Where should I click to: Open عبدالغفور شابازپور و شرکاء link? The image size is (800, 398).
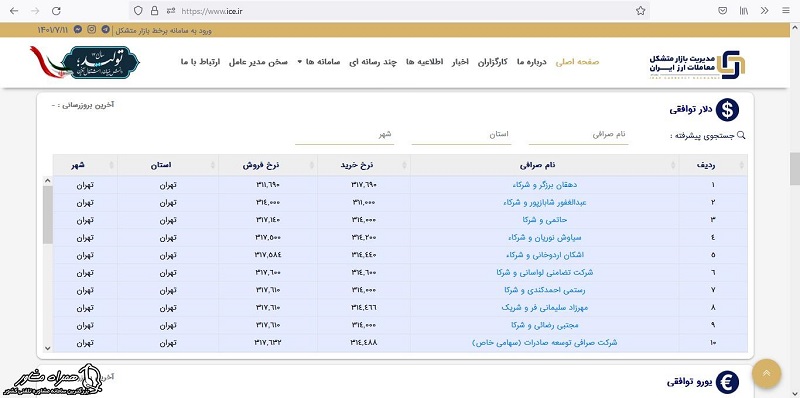[x=544, y=202]
